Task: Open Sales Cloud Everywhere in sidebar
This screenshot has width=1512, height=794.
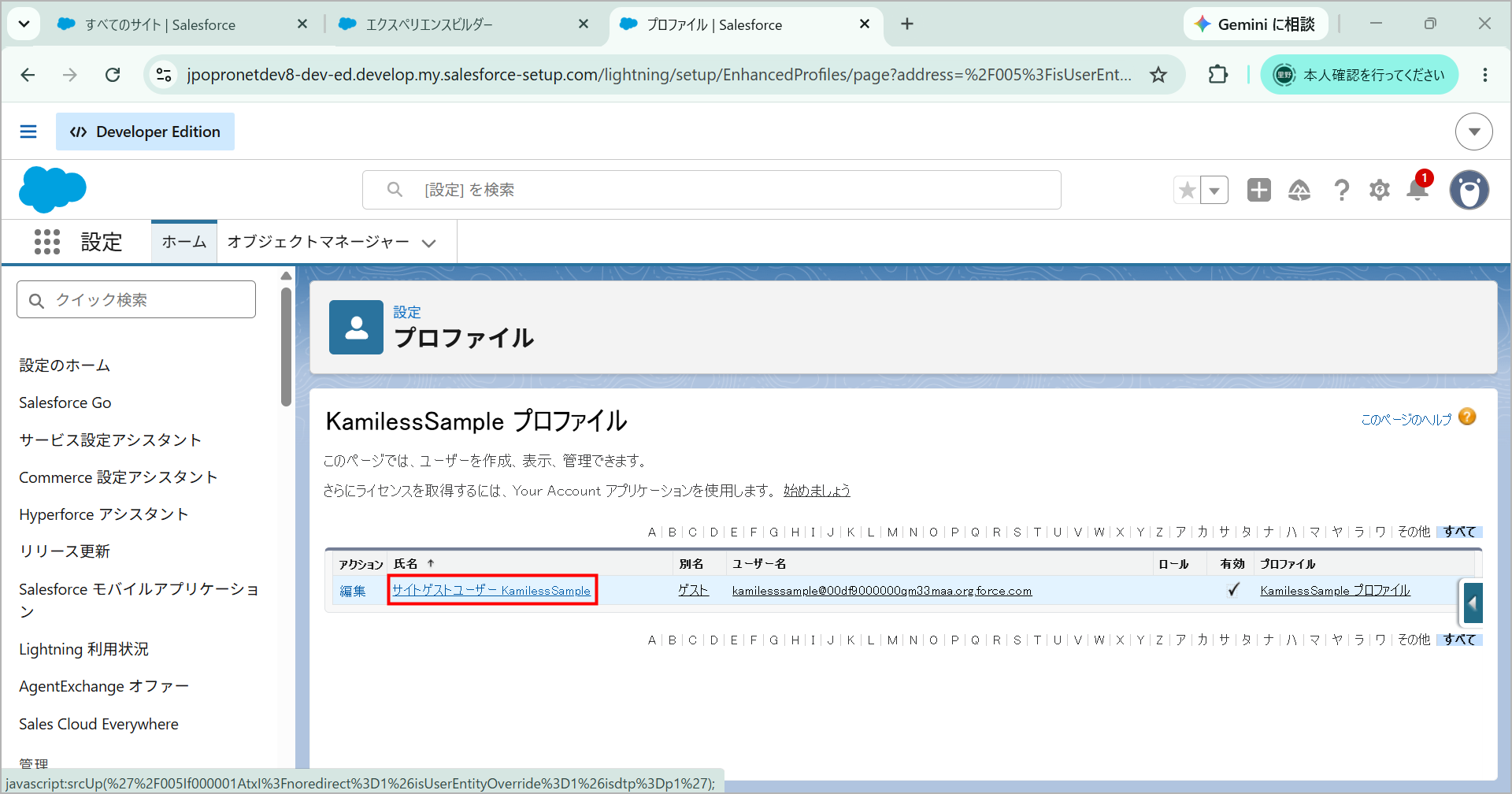Action: pyautogui.click(x=98, y=724)
